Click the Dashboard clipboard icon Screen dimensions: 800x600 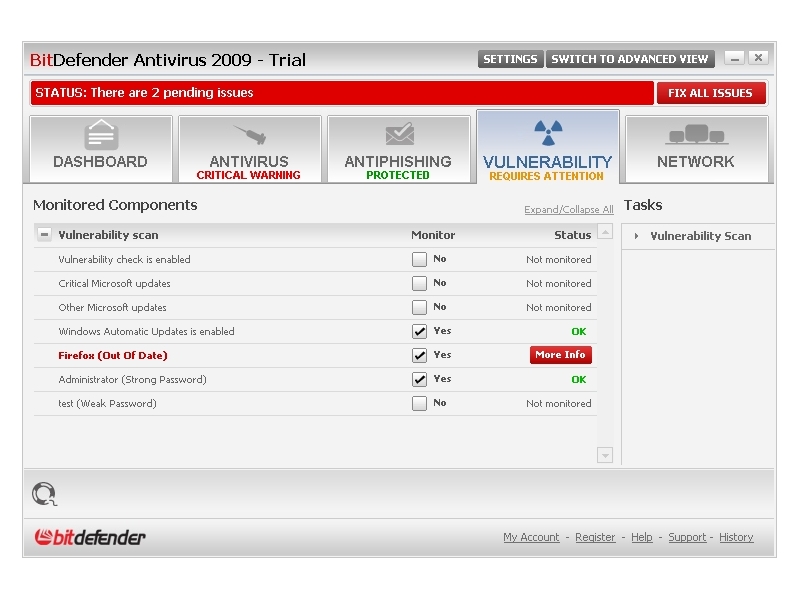[101, 134]
